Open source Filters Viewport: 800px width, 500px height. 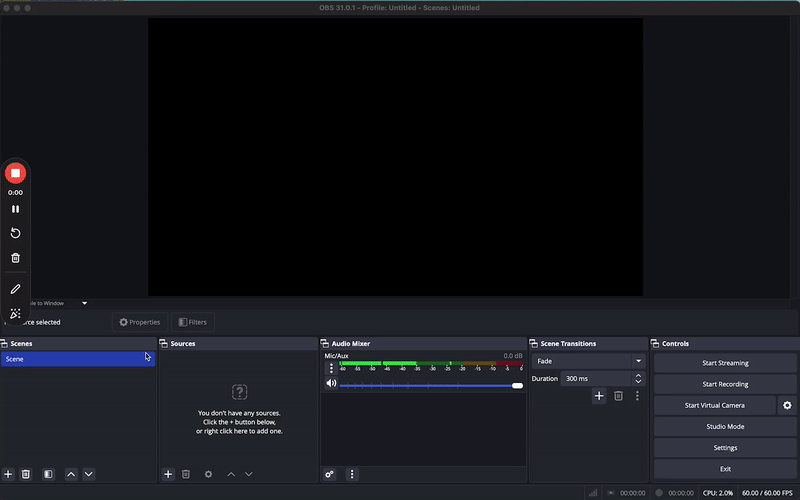pyautogui.click(x=193, y=322)
